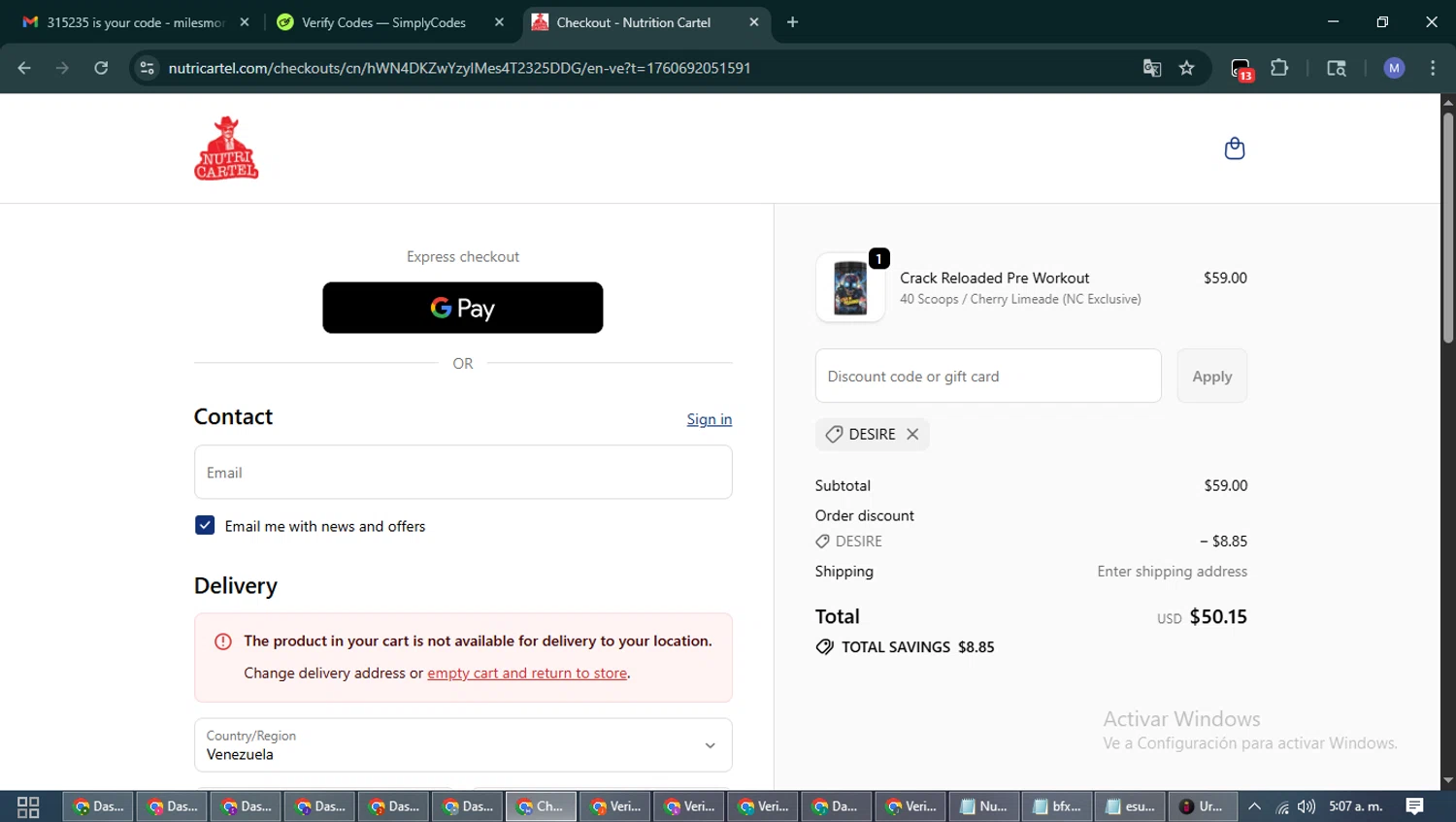This screenshot has width=1456, height=822.
Task: Close the Verify Codes tab
Action: pos(499,21)
